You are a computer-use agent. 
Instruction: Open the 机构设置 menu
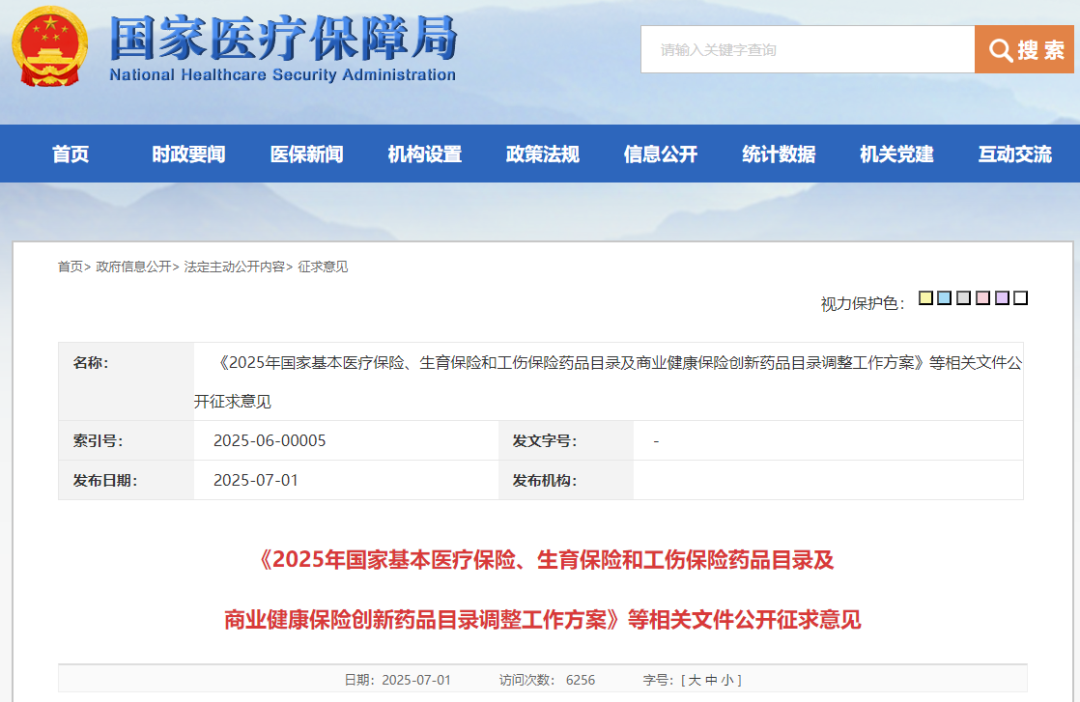pyautogui.click(x=424, y=154)
